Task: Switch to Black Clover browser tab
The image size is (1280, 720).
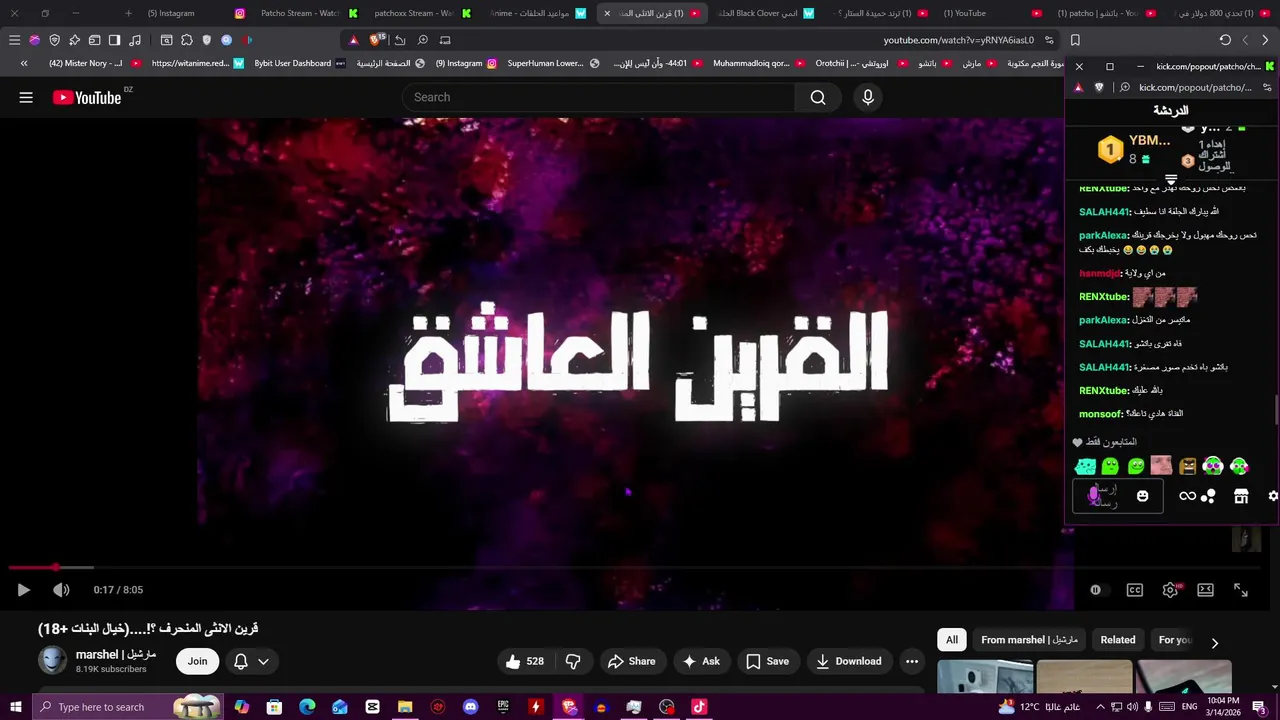Action: click(x=764, y=13)
